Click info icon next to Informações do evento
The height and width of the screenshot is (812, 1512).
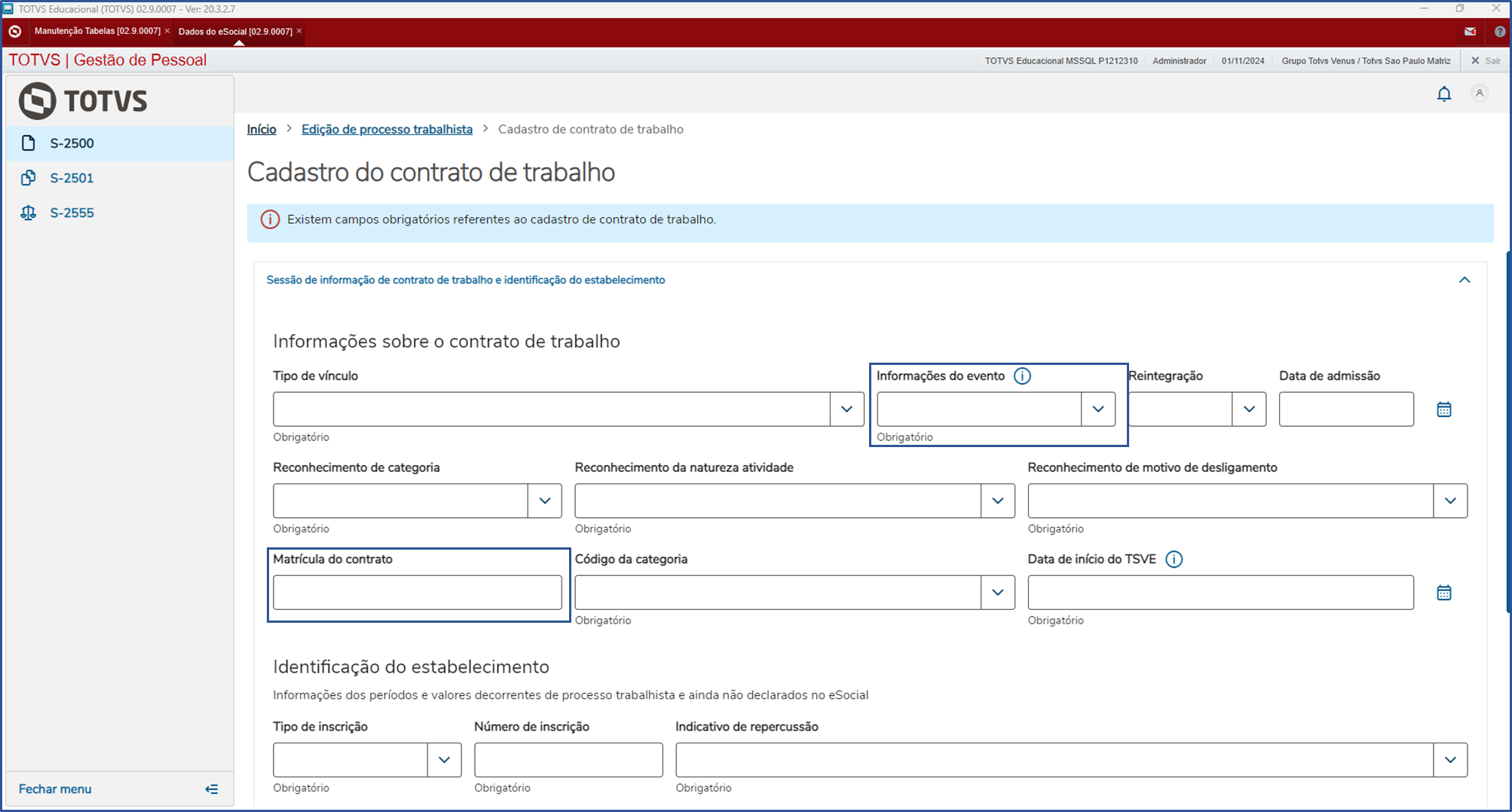(x=1022, y=376)
